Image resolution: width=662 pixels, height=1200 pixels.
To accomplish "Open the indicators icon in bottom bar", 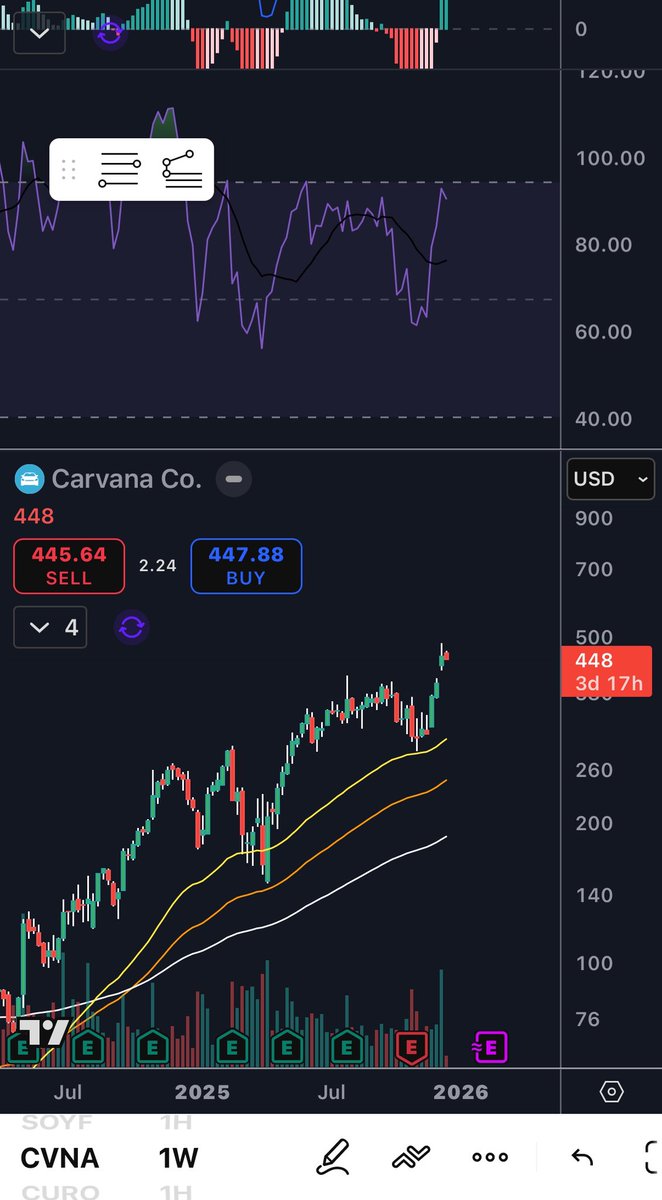I will 411,1157.
